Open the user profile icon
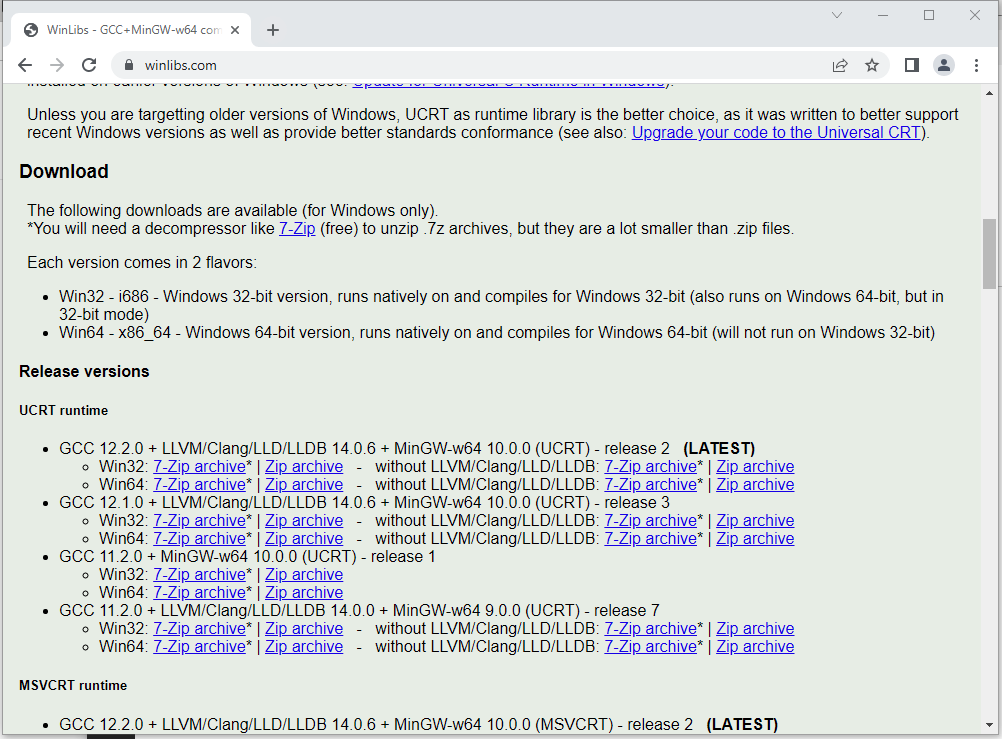 click(x=943, y=65)
